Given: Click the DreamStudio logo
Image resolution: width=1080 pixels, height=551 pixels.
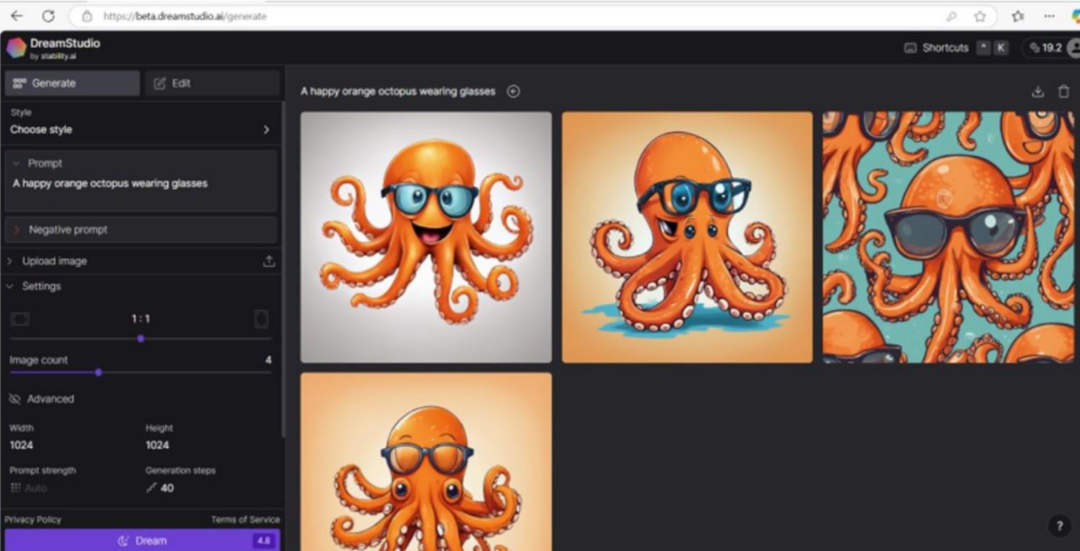Looking at the screenshot, I should [x=16, y=48].
